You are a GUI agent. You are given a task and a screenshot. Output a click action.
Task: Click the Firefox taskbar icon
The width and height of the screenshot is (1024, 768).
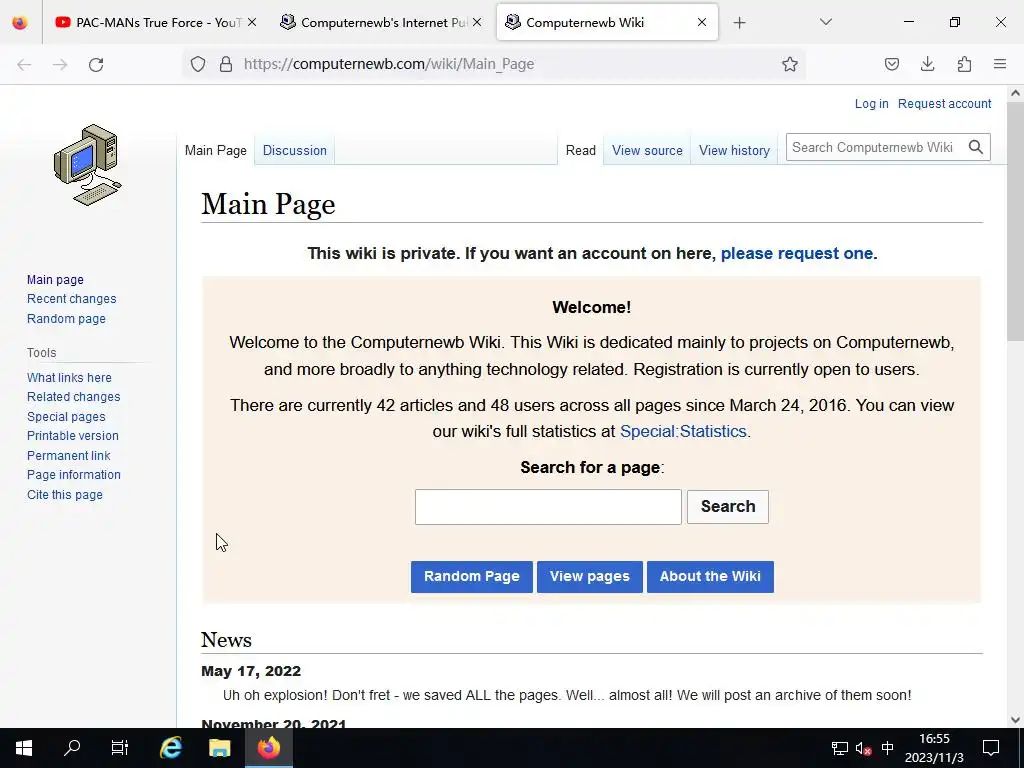268,748
